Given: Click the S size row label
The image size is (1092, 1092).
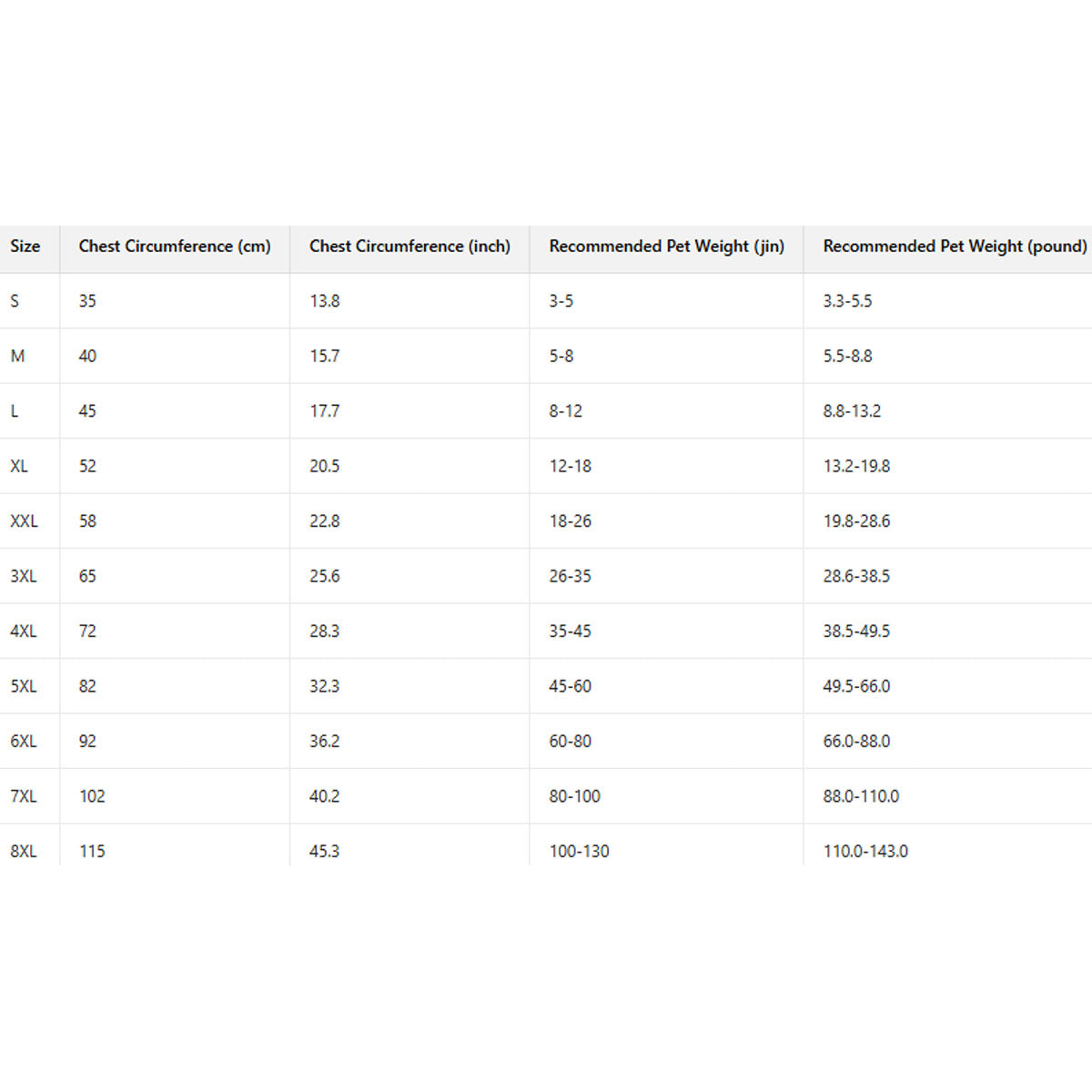Looking at the screenshot, I should point(15,301).
